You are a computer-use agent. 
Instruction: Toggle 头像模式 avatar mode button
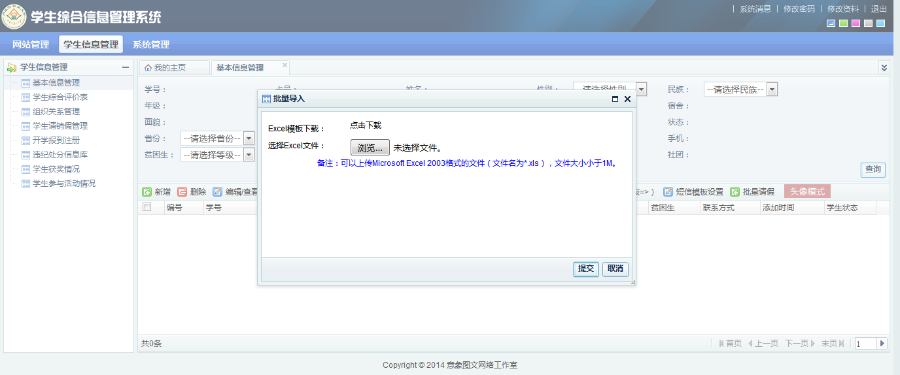click(x=807, y=192)
